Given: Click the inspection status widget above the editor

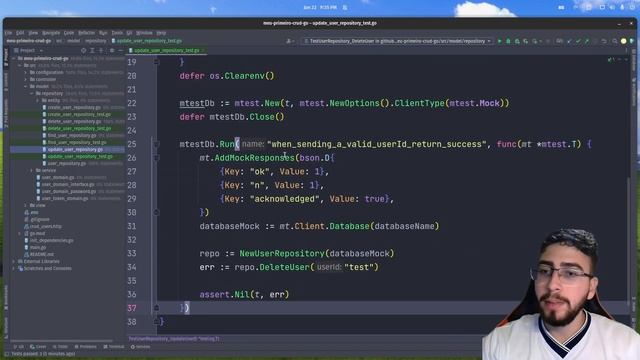Looking at the screenshot, I should (x=611, y=60).
